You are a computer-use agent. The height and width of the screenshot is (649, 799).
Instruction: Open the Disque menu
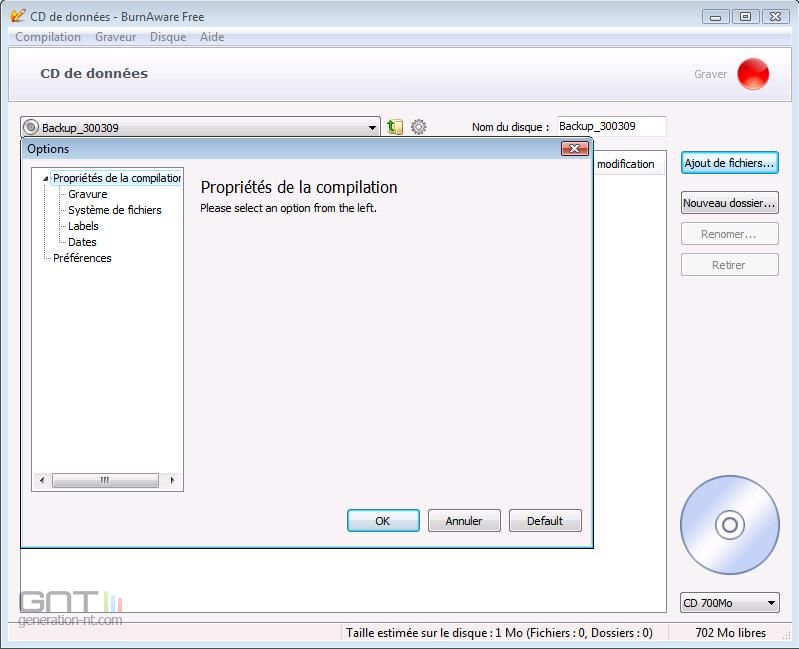168,37
